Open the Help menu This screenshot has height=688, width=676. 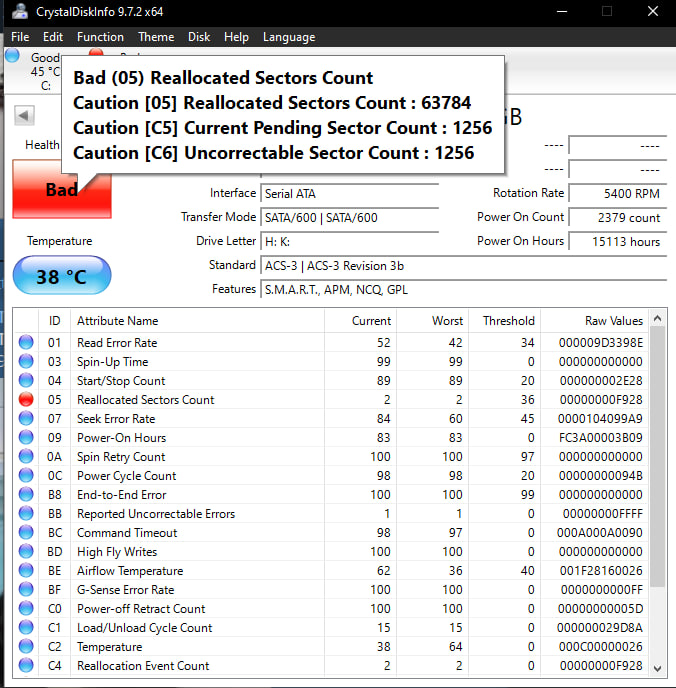236,37
